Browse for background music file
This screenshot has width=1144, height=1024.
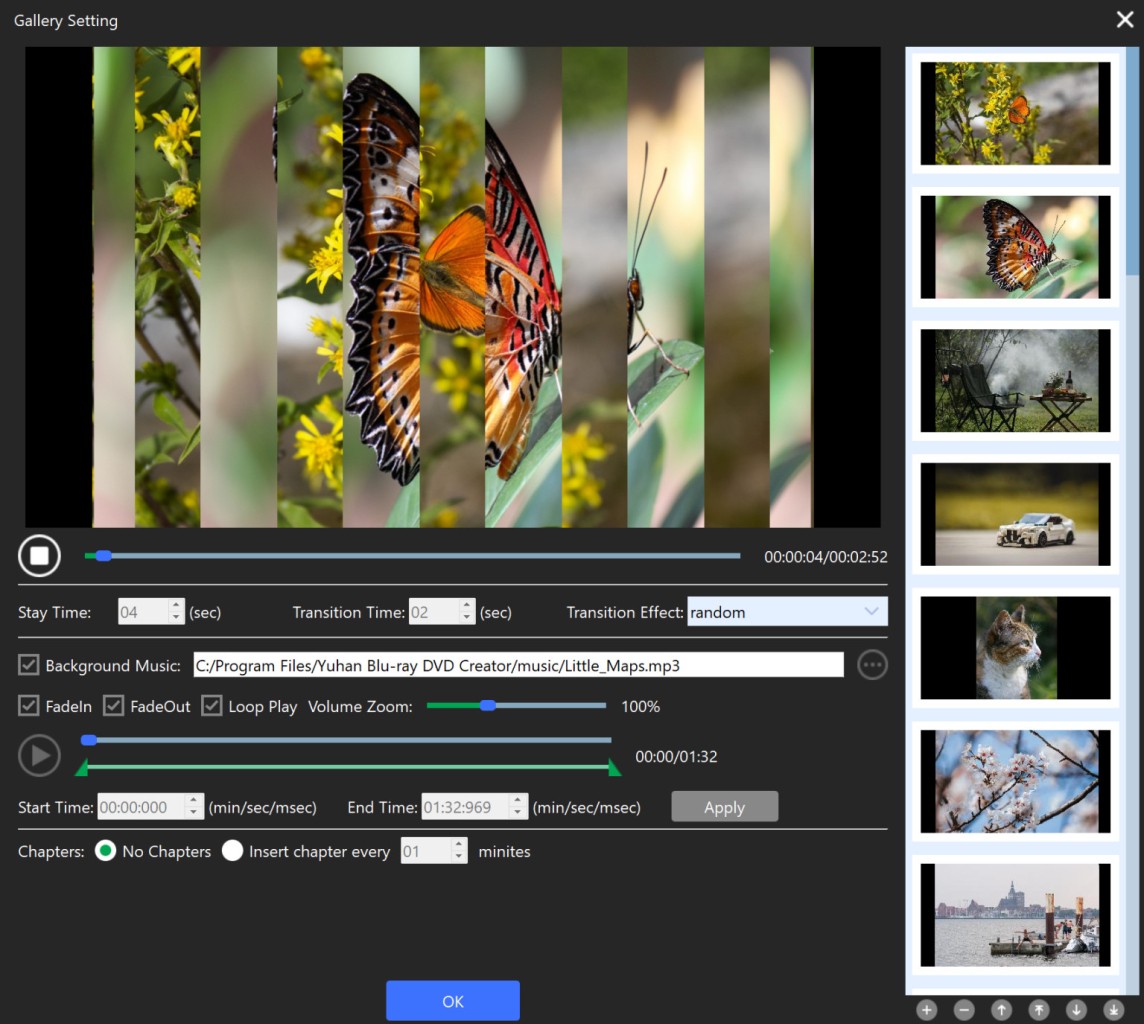[x=872, y=665]
